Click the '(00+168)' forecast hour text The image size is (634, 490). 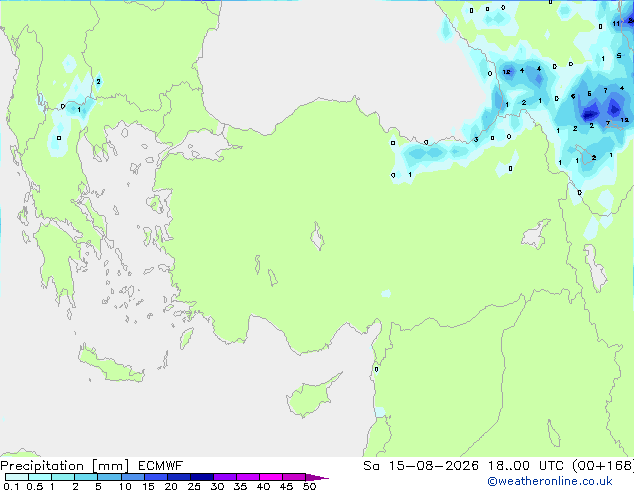point(603,466)
